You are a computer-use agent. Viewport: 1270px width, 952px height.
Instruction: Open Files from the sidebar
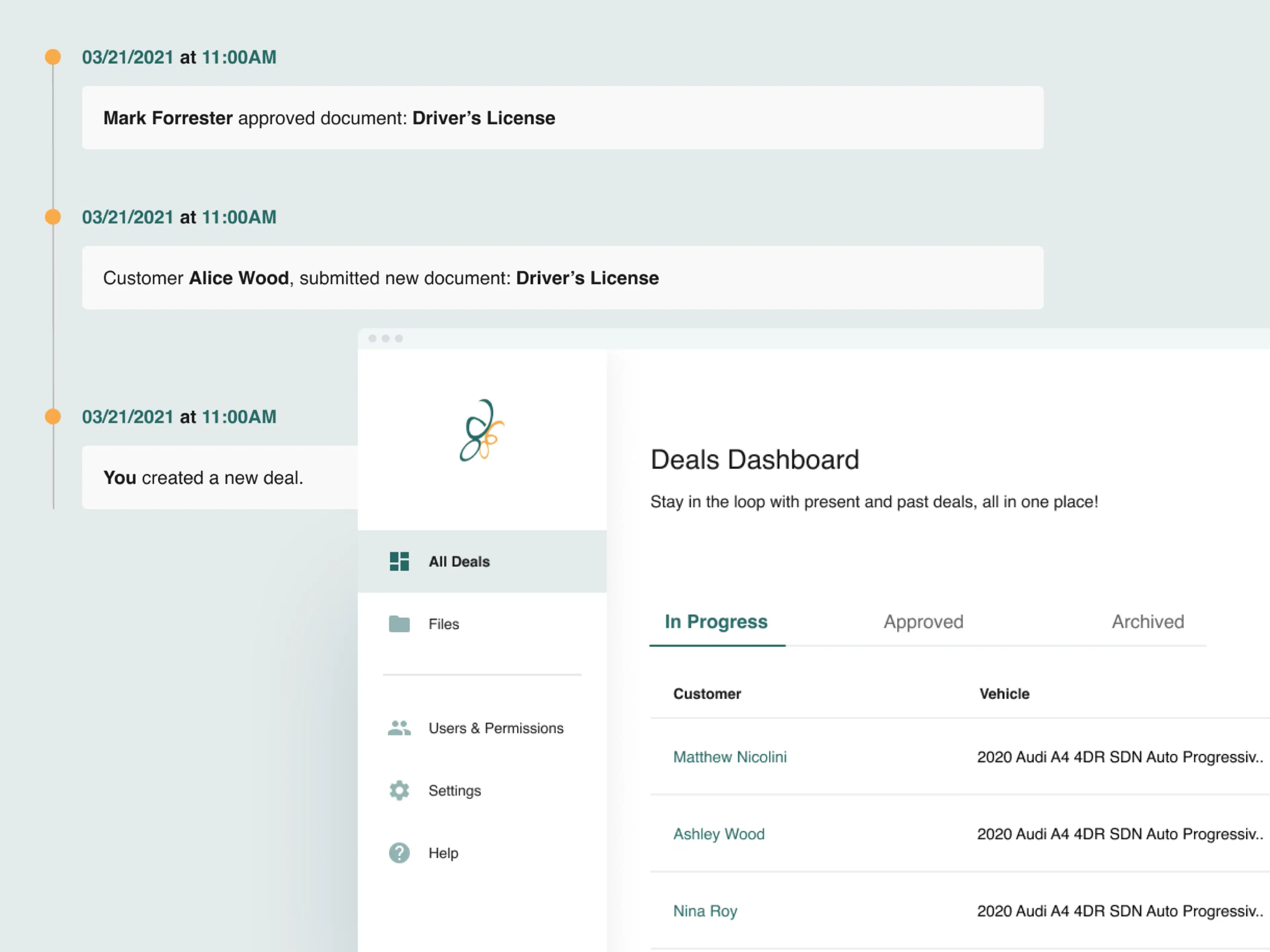coord(444,624)
